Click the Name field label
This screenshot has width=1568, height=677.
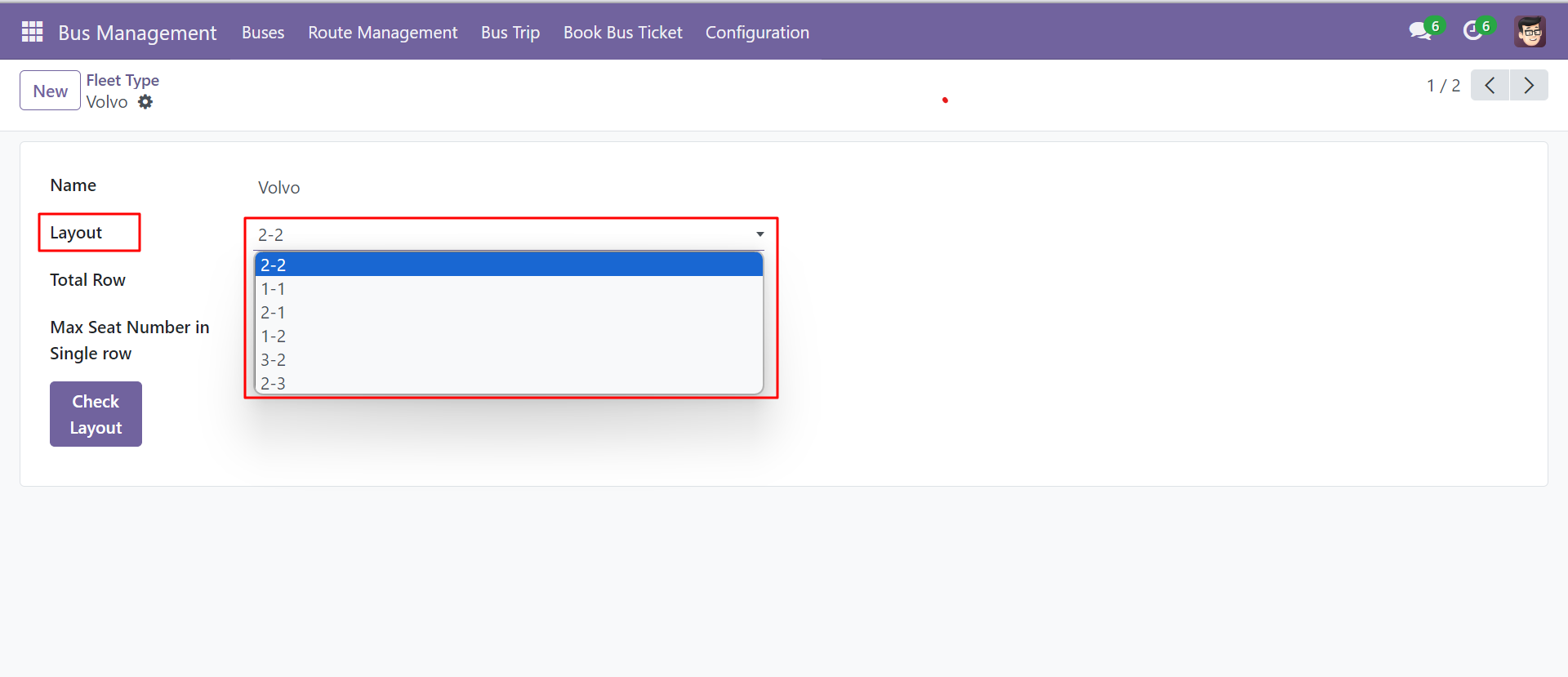click(73, 185)
